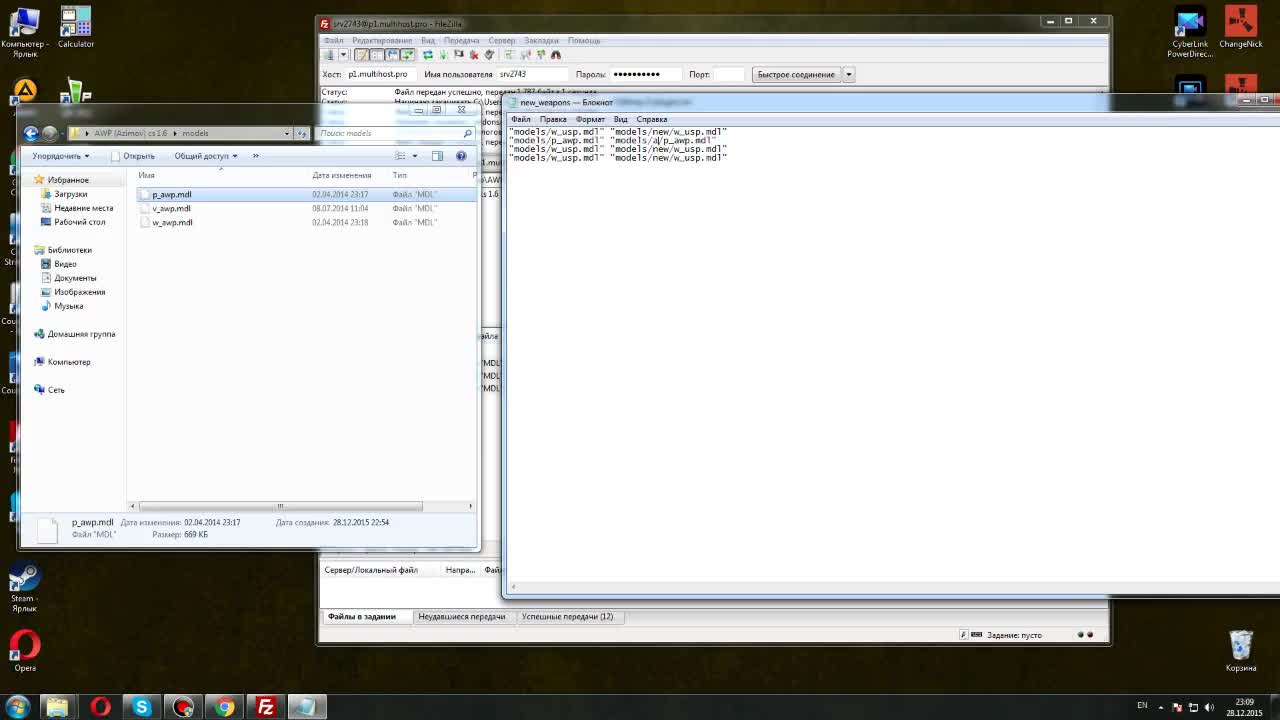Toggle the preview pane button in Explorer
Image resolution: width=1280 pixels, height=720 pixels.
[437, 156]
